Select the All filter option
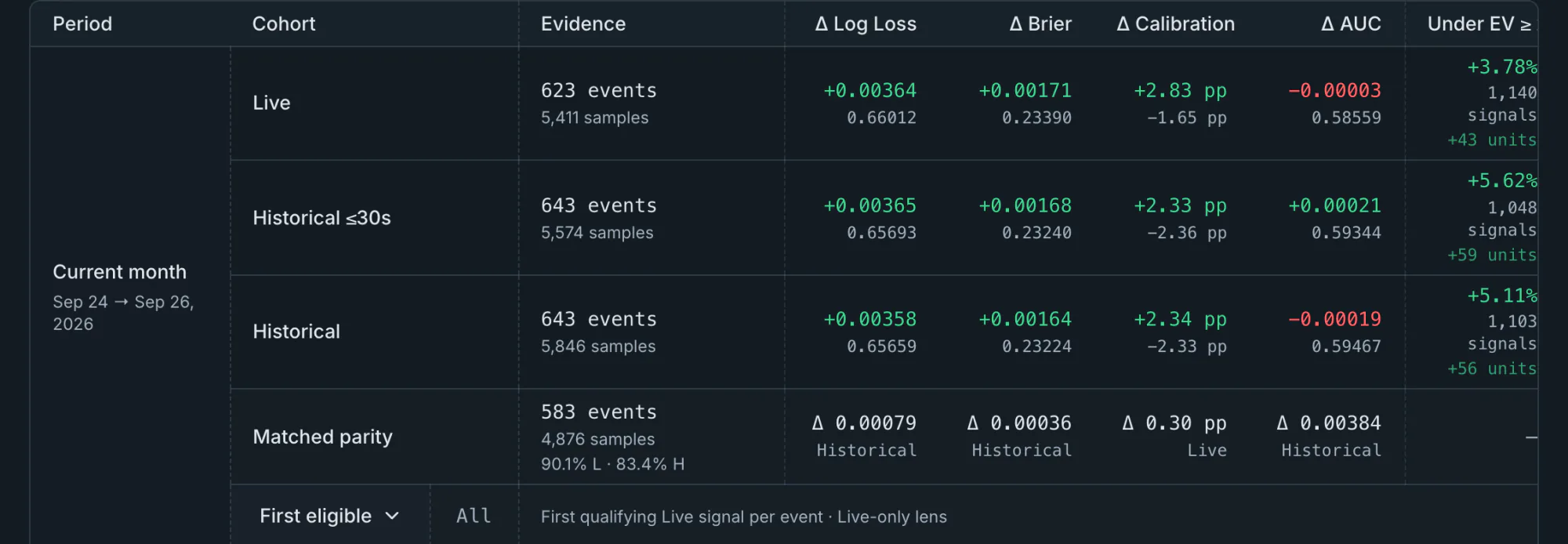The width and height of the screenshot is (1568, 544). pos(474,516)
